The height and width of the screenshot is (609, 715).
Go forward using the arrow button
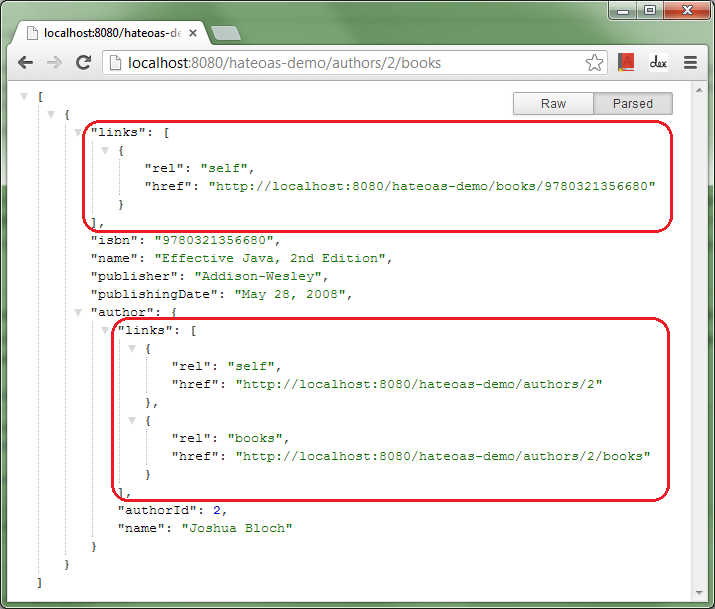[55, 62]
